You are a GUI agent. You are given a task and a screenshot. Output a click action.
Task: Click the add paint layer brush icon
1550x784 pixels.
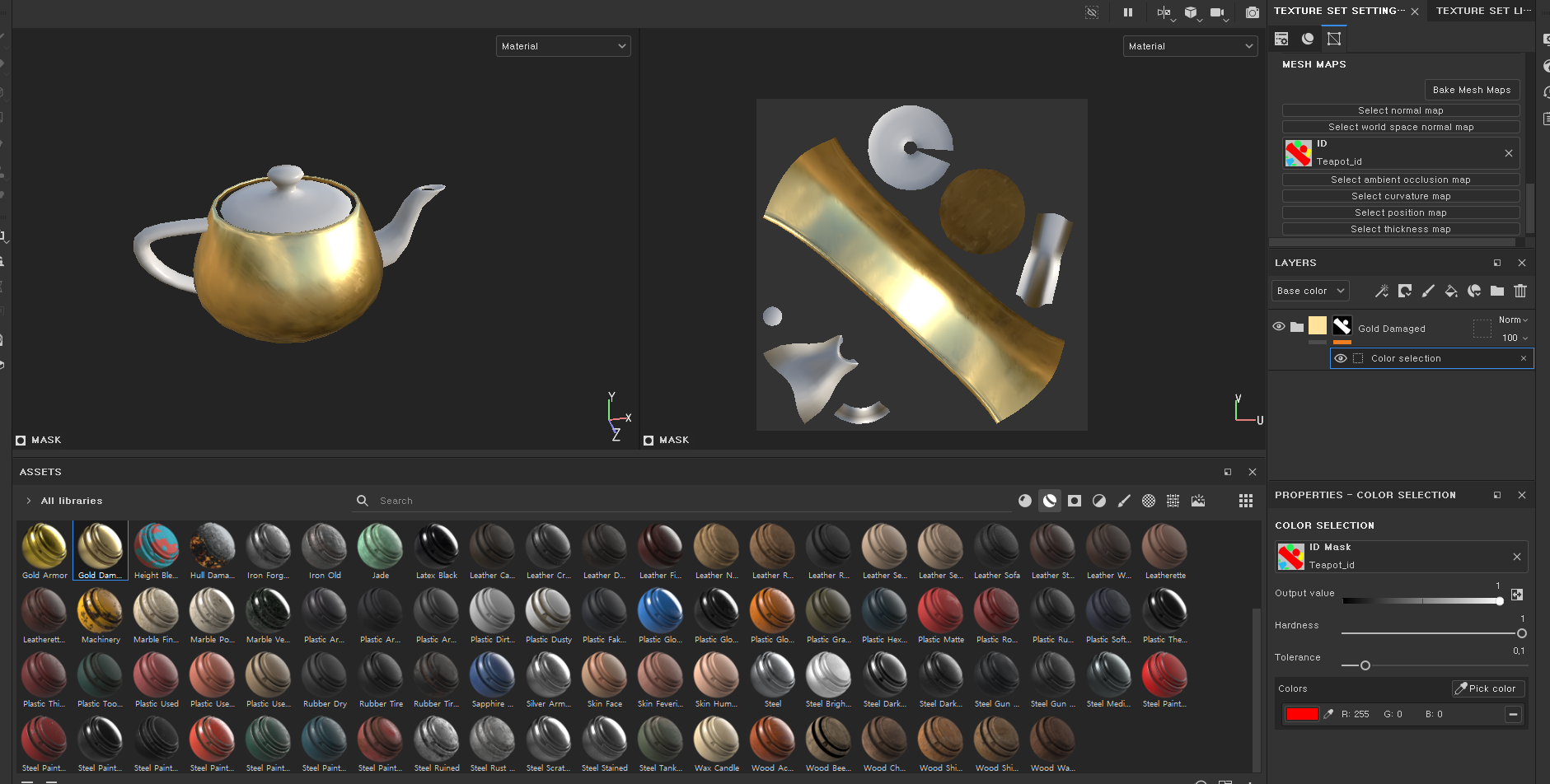(x=1428, y=291)
